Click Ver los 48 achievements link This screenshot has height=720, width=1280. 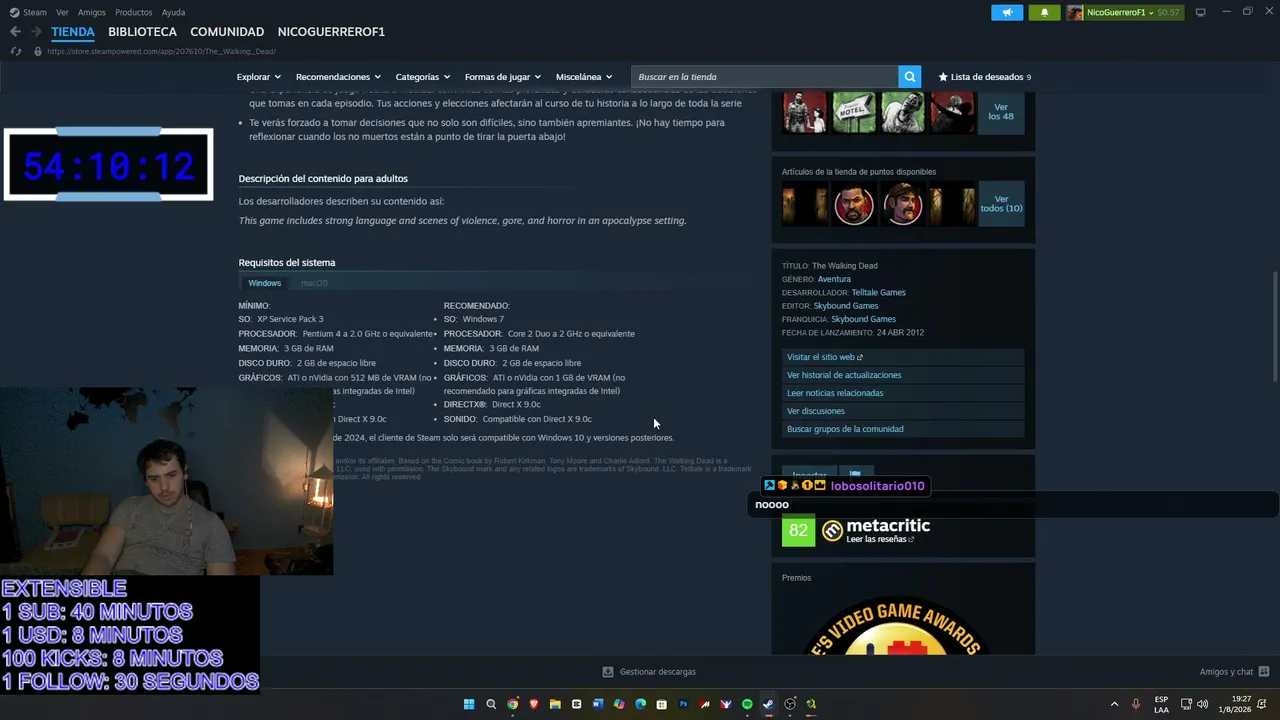1001,112
